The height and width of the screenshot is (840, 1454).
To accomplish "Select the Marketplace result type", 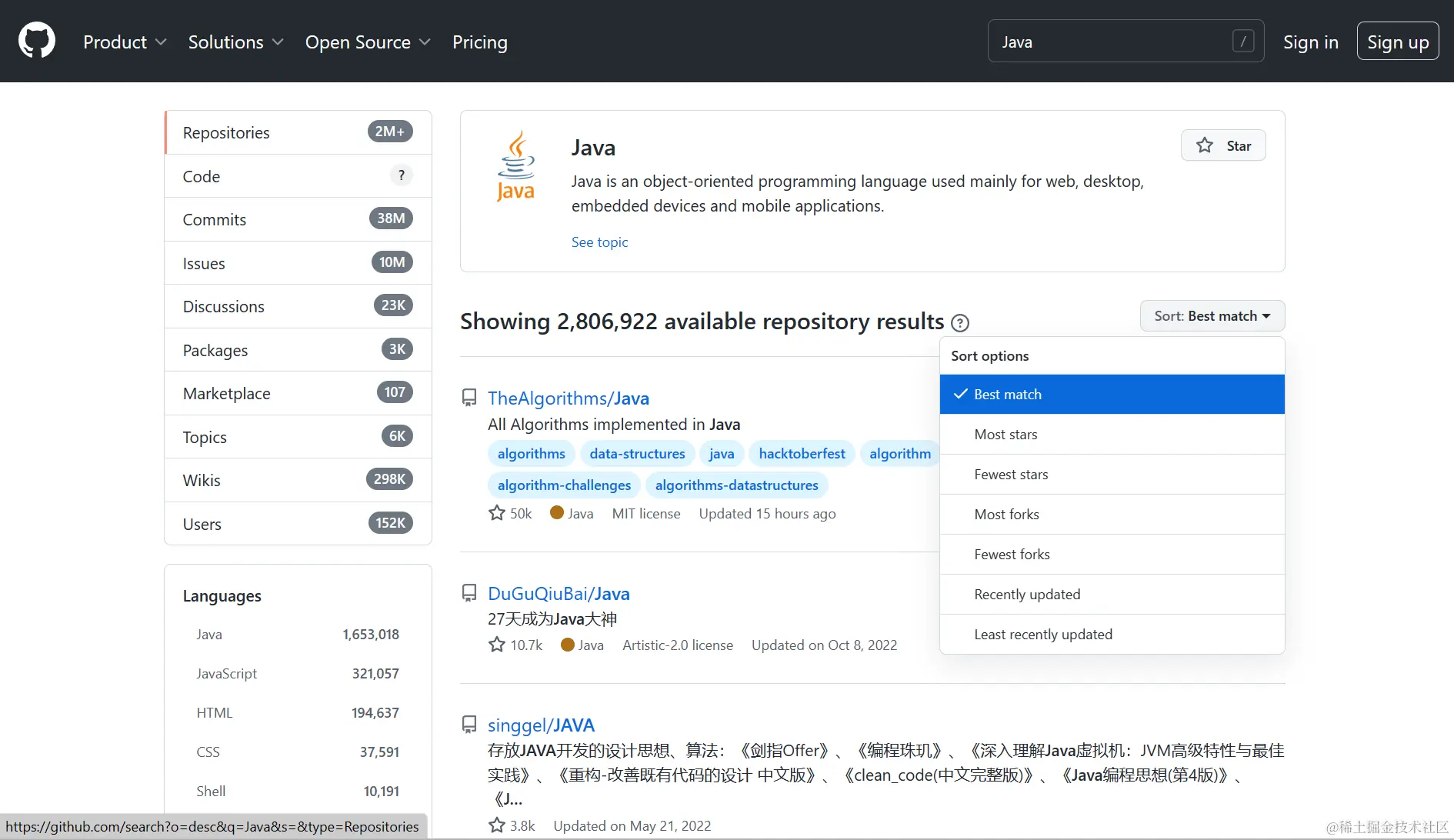I will click(x=298, y=393).
